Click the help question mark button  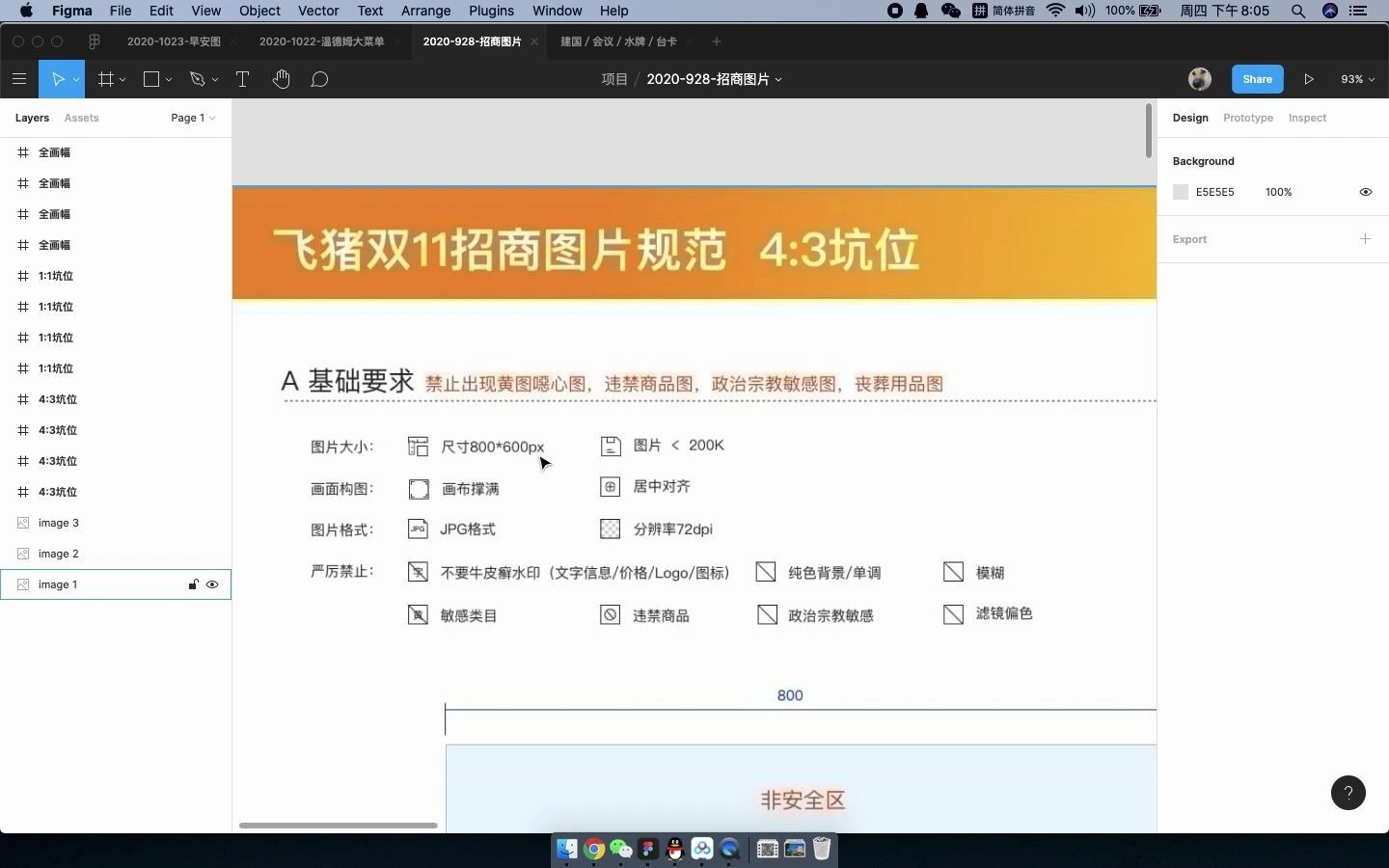pos(1348,793)
